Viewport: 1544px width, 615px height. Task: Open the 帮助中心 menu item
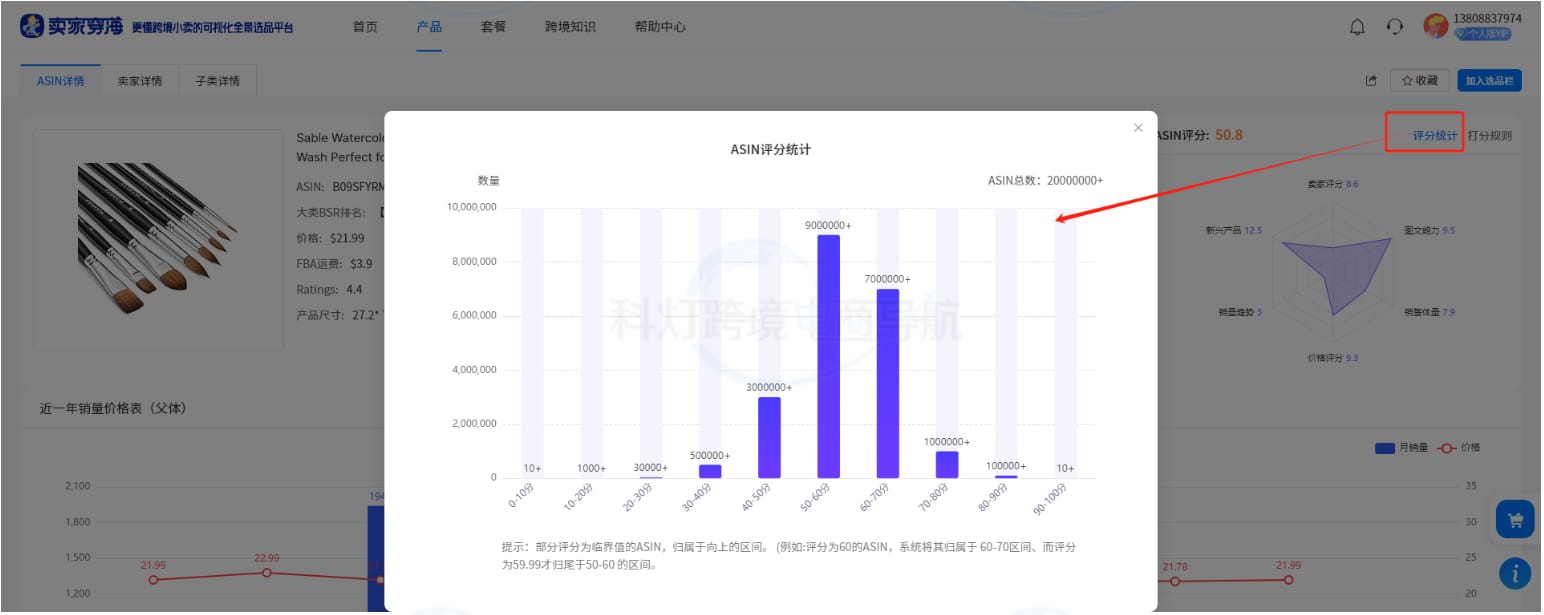(x=657, y=28)
